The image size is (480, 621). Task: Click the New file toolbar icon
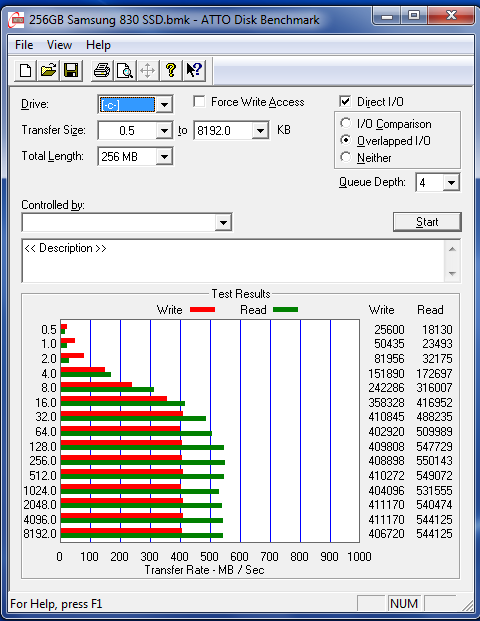tap(26, 71)
